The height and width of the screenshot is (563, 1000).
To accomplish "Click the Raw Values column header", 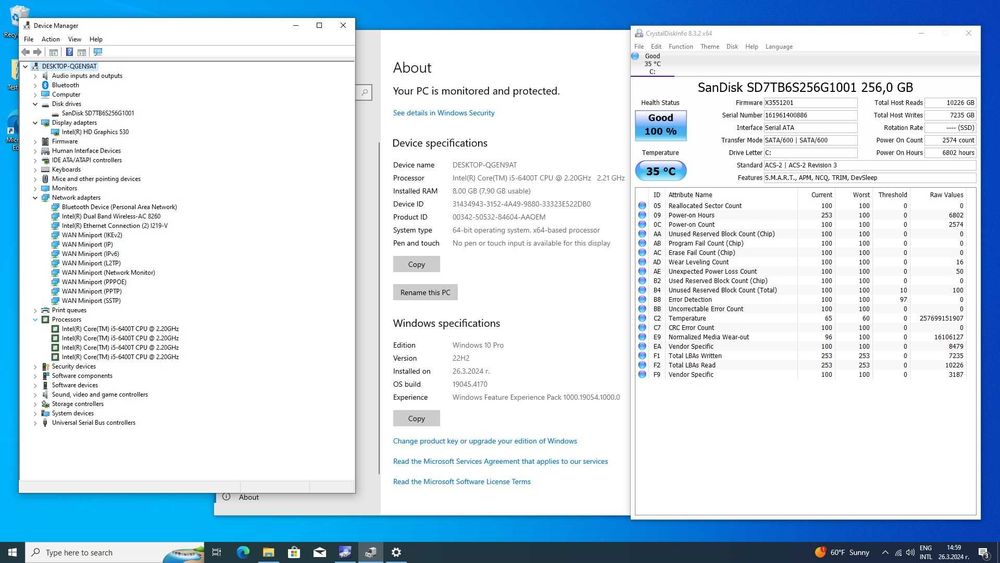I will 946,195.
